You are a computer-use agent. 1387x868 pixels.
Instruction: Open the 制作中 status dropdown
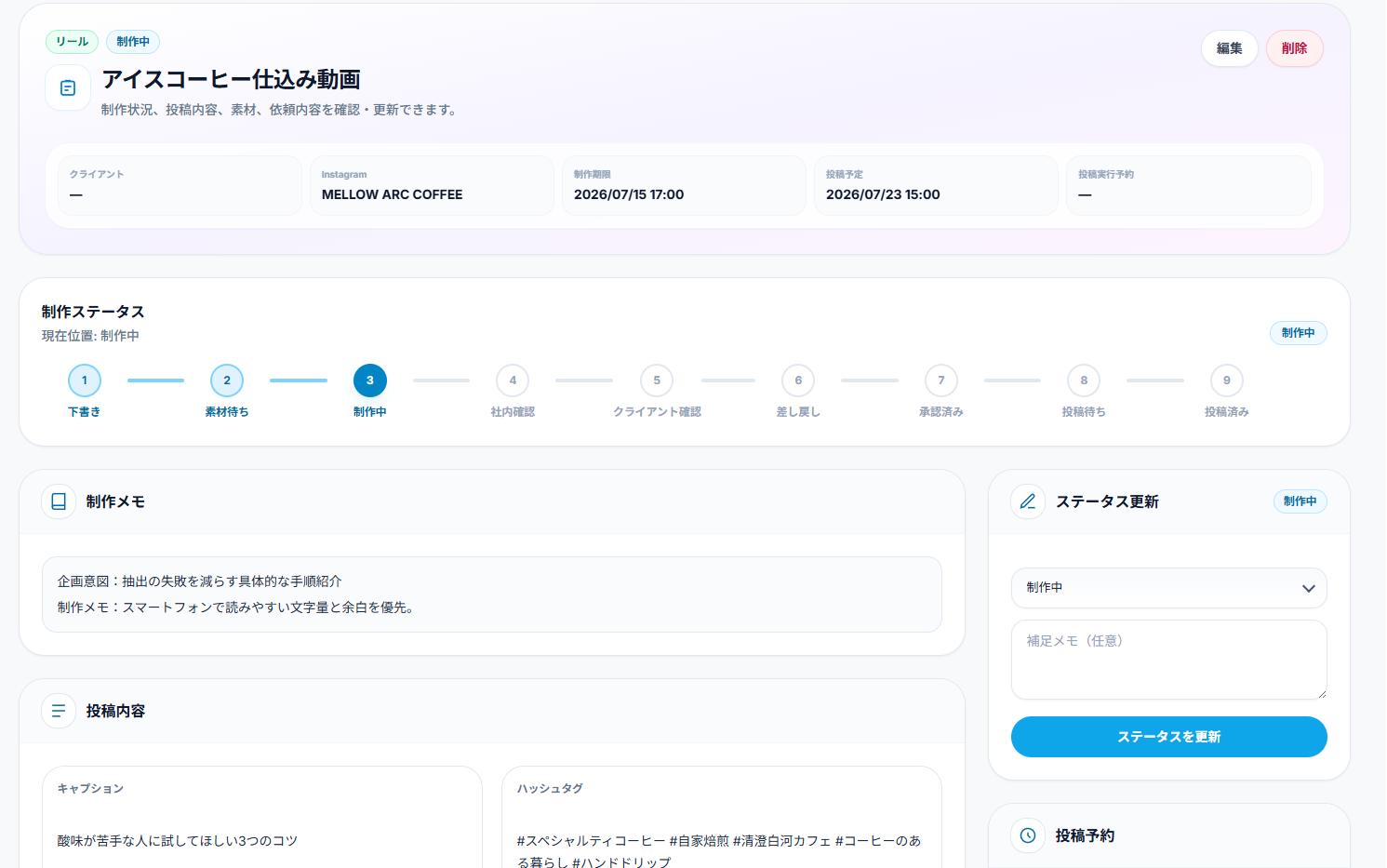tap(1169, 588)
